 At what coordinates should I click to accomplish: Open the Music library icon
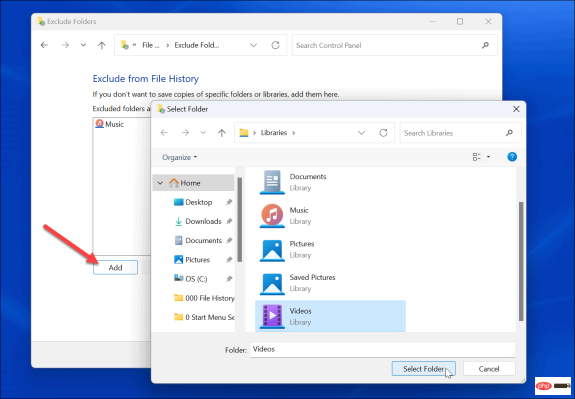(272, 216)
